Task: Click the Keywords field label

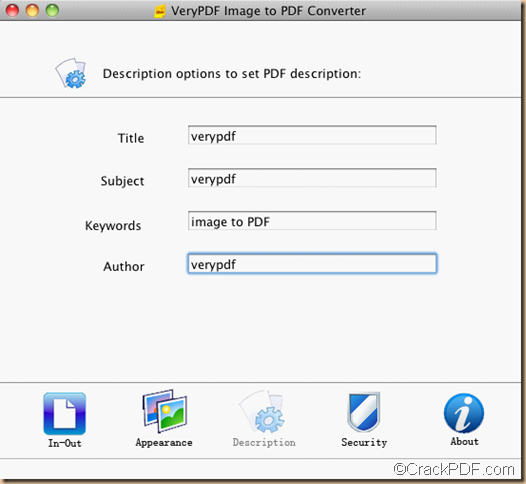Action: point(113,226)
